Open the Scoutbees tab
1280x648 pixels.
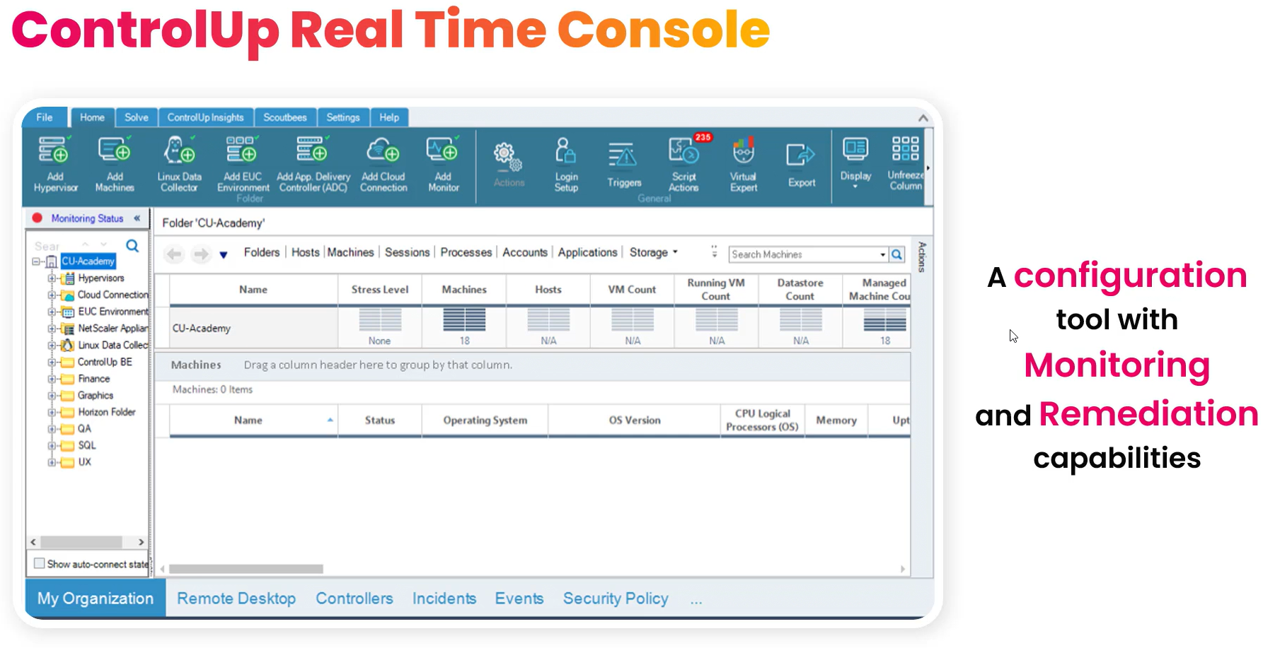285,117
